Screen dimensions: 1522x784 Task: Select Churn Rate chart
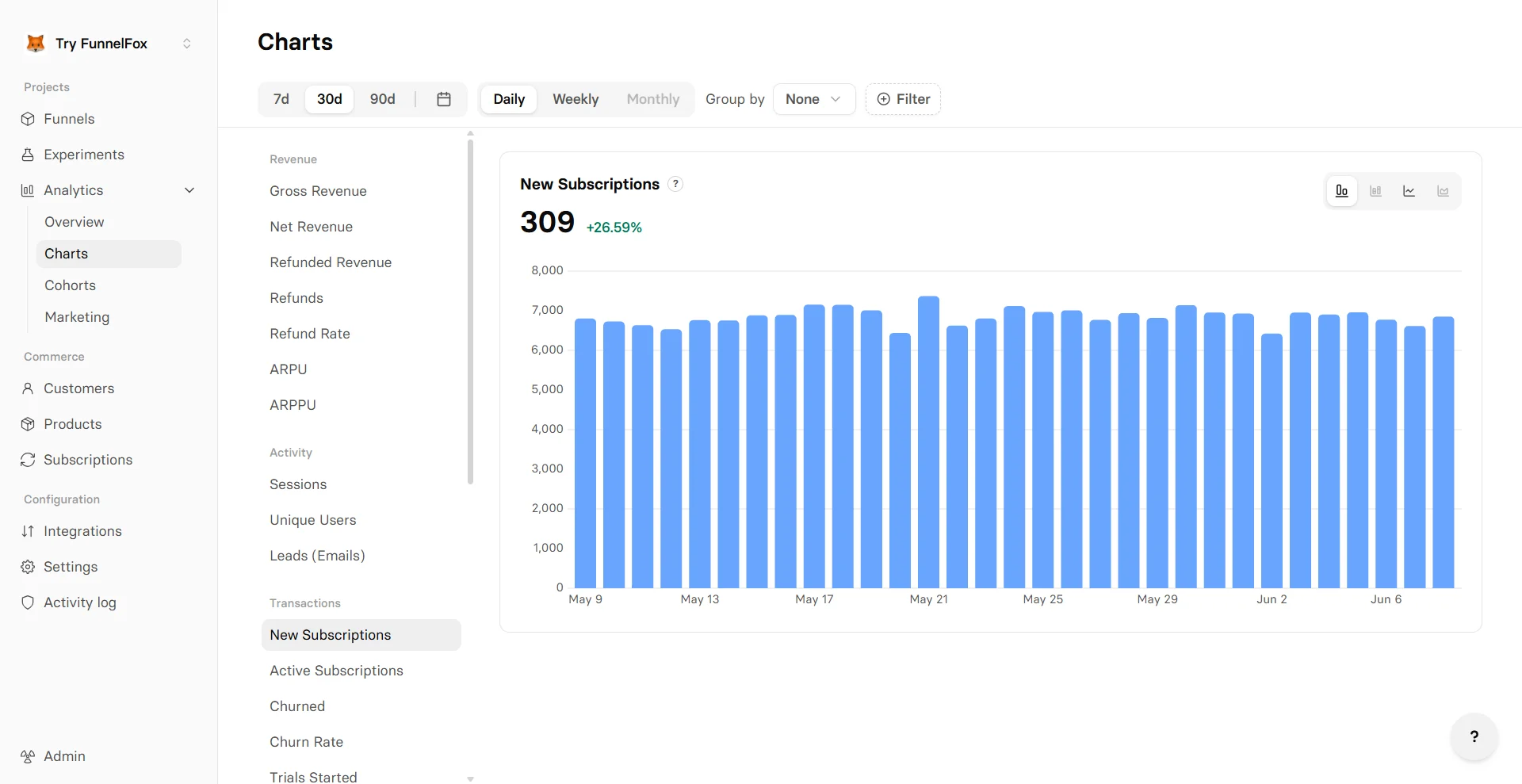tap(361, 742)
